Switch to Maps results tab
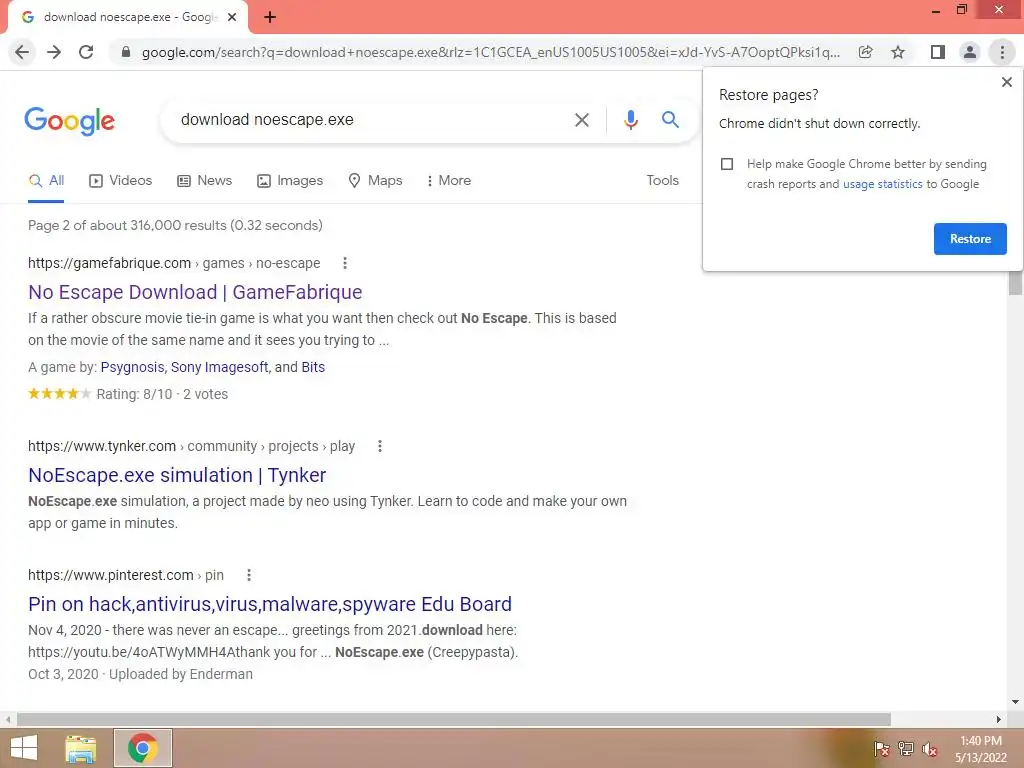Image resolution: width=1024 pixels, height=768 pixels. click(x=375, y=181)
